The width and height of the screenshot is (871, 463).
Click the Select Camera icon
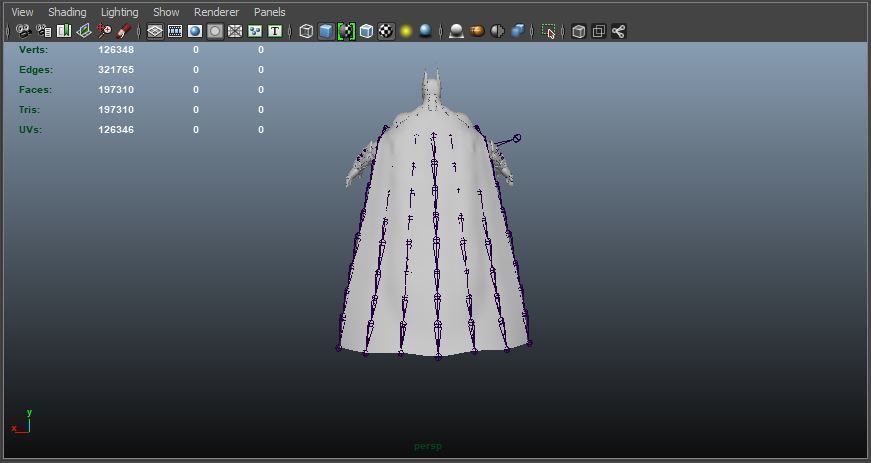coord(23,31)
